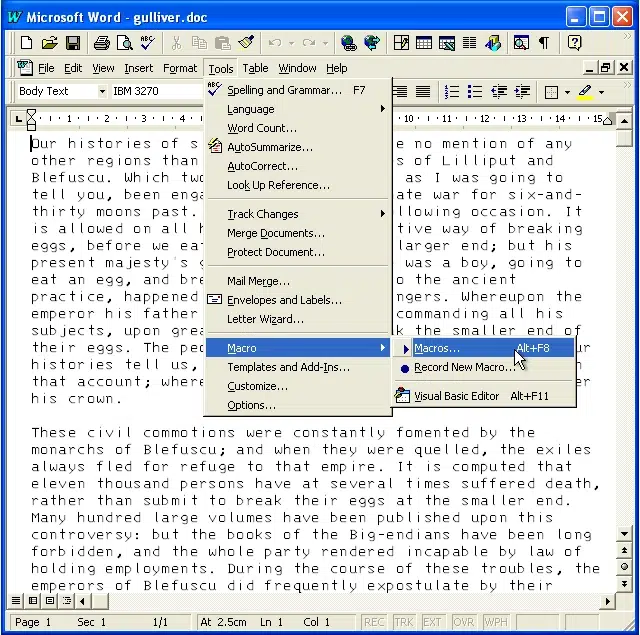
Task: Click the IBM 3270 font box
Action: point(158,91)
